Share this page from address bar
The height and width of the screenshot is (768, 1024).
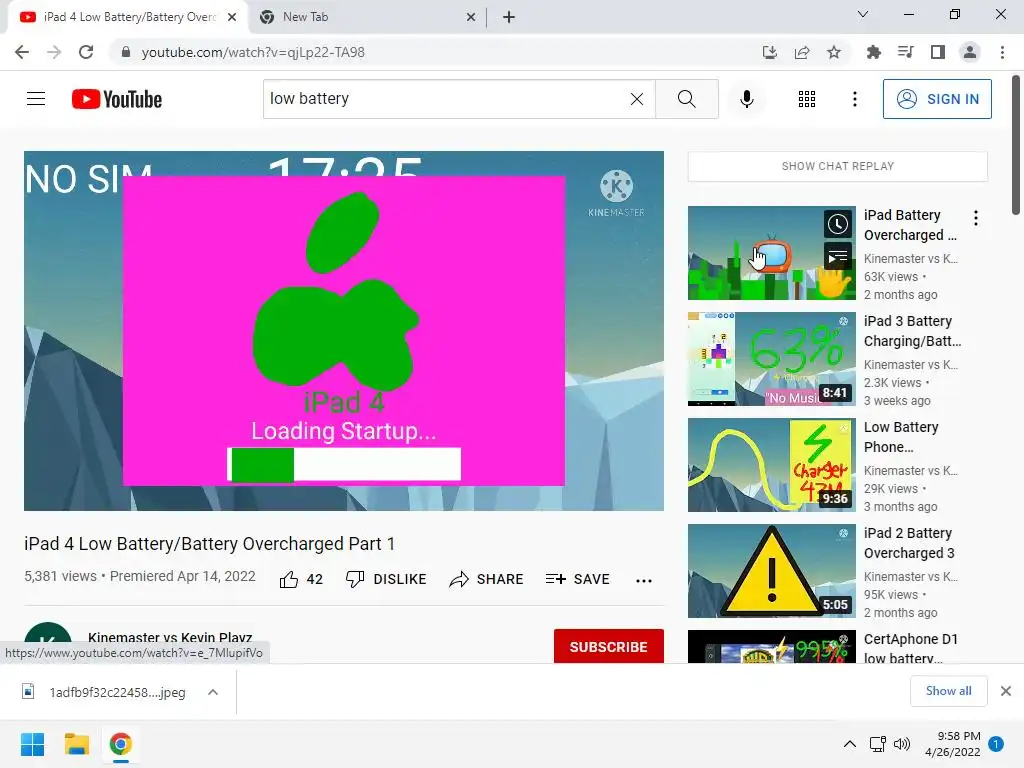802,52
